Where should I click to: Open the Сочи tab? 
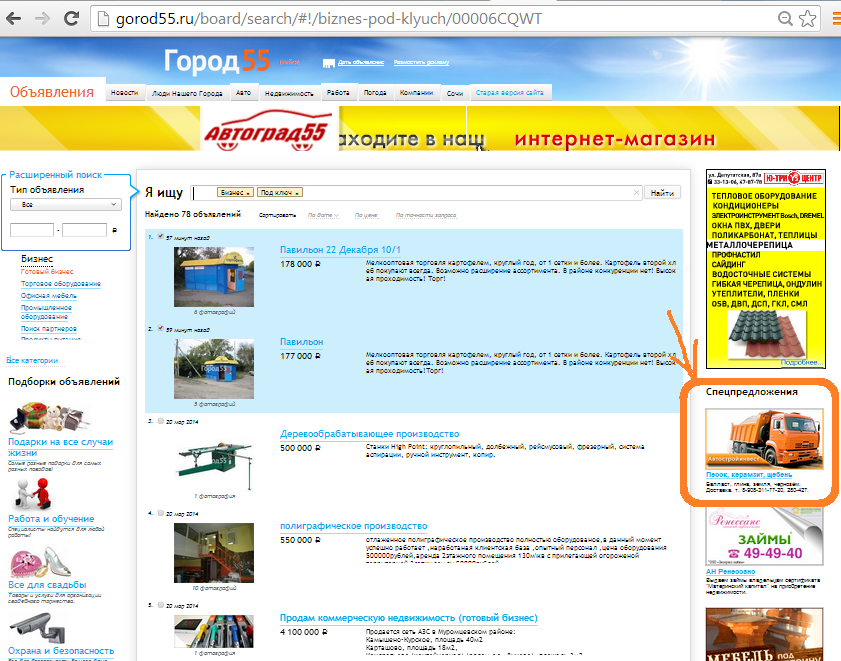455,93
